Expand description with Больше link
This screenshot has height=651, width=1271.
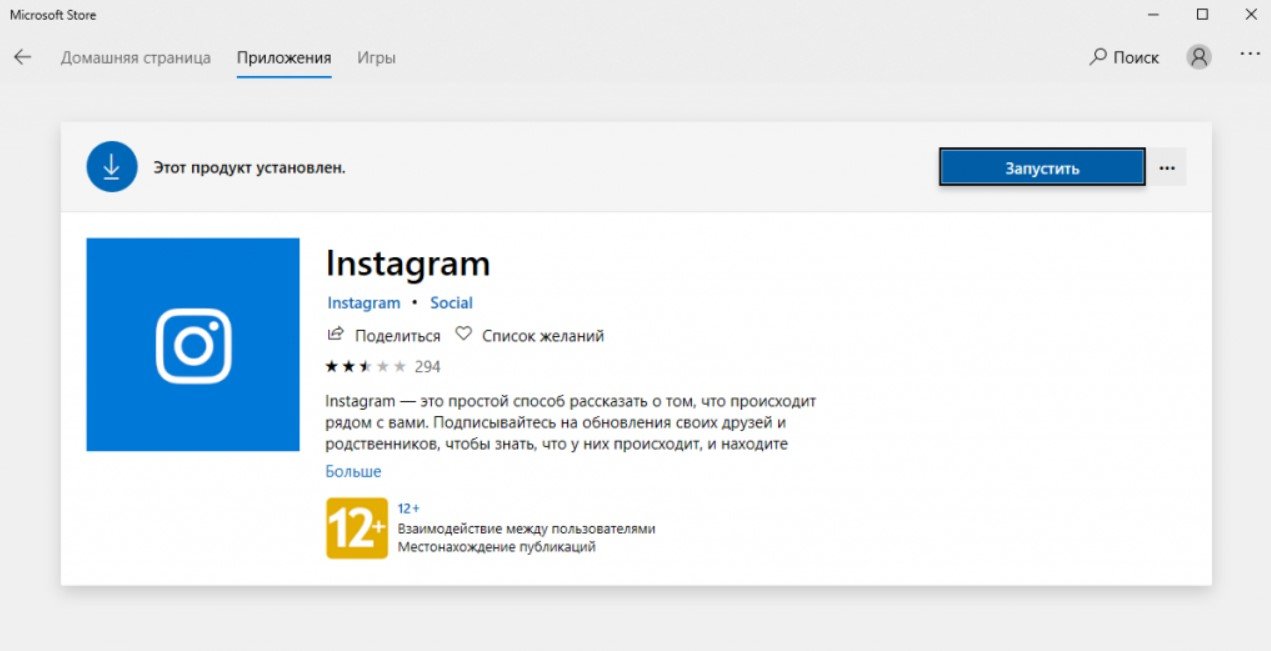(x=353, y=471)
